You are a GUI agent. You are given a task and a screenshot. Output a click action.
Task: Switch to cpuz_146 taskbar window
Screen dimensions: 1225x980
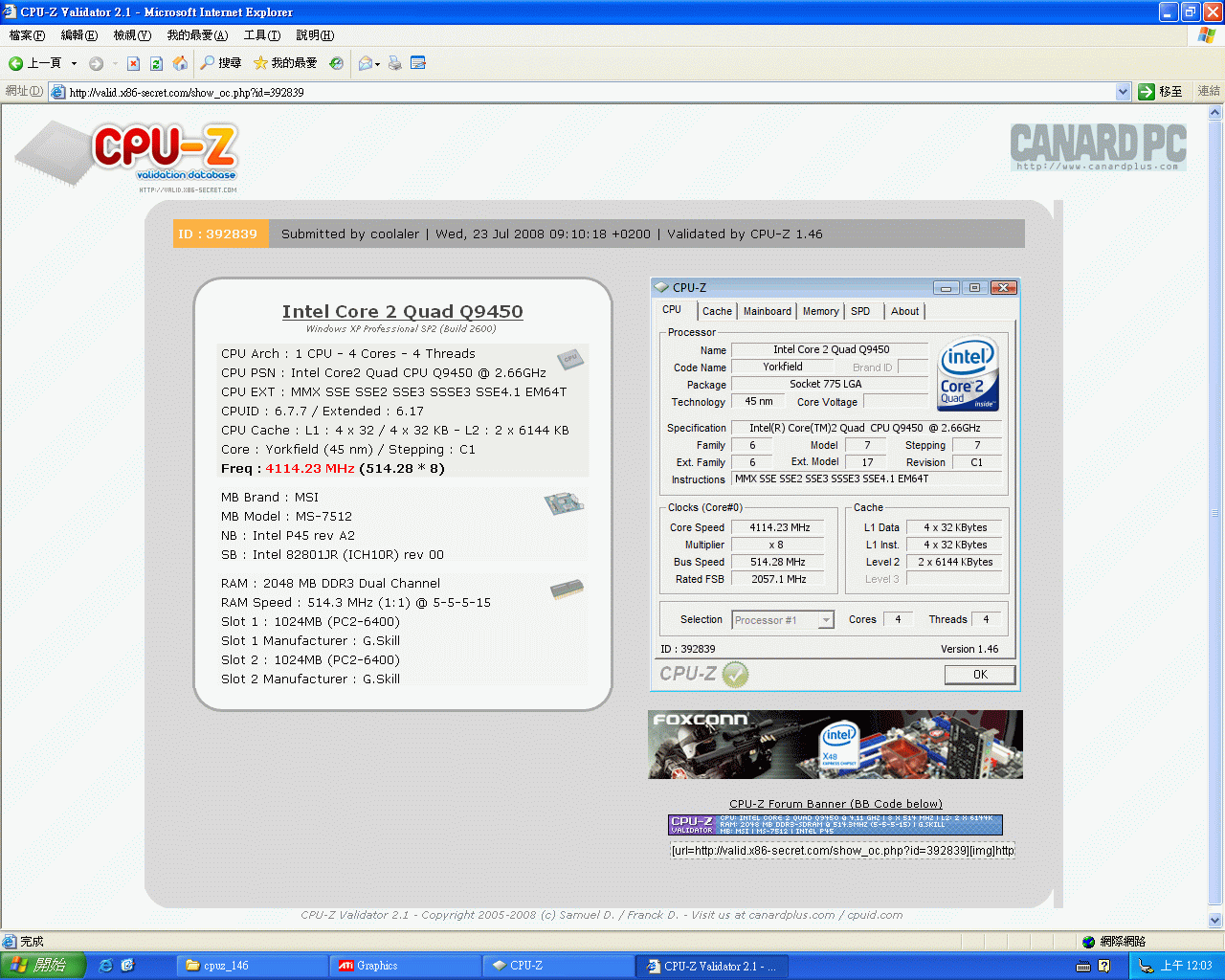(252, 966)
